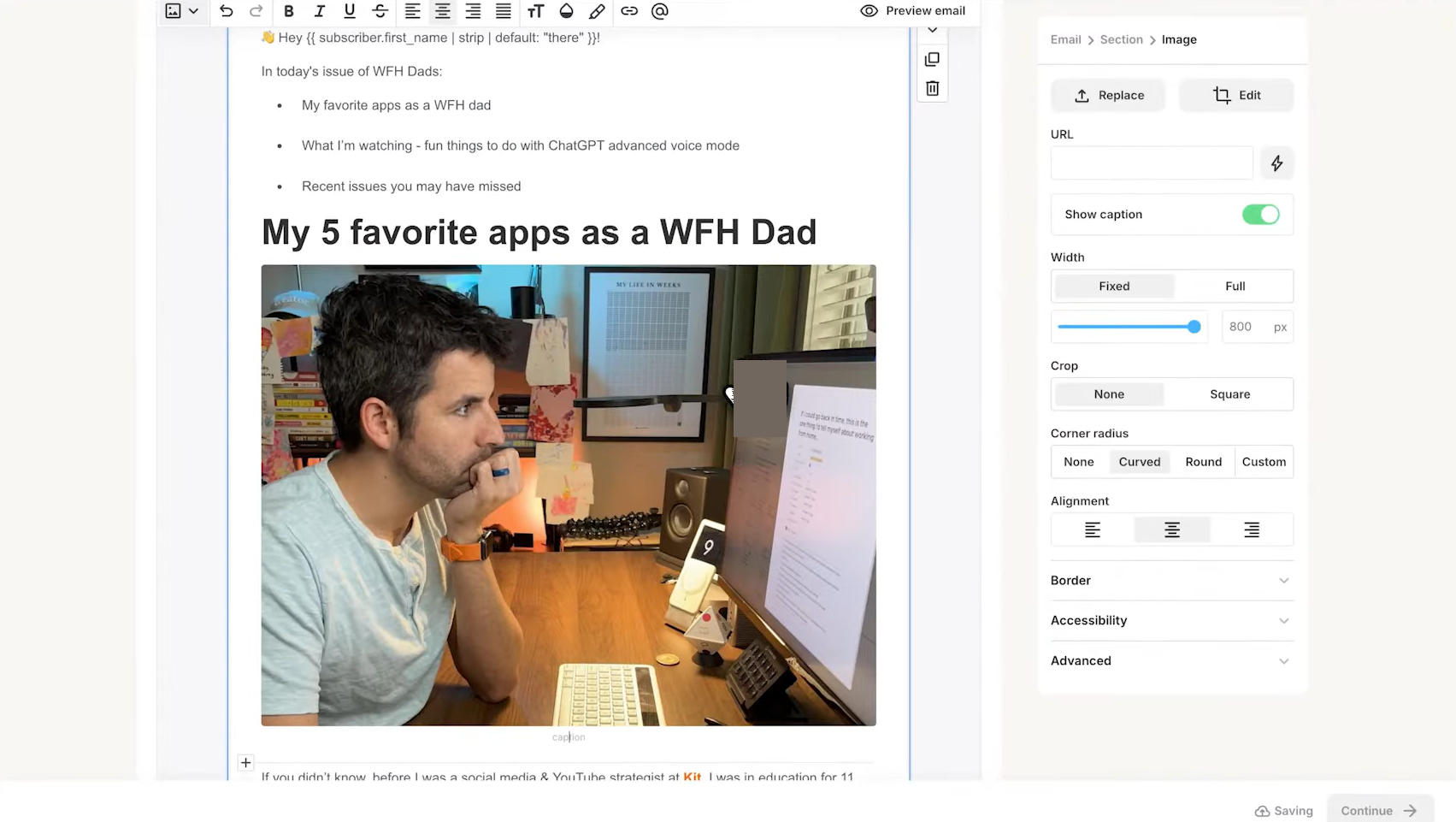Image resolution: width=1456 pixels, height=822 pixels.
Task: Expand the Accessibility section
Action: (1170, 620)
